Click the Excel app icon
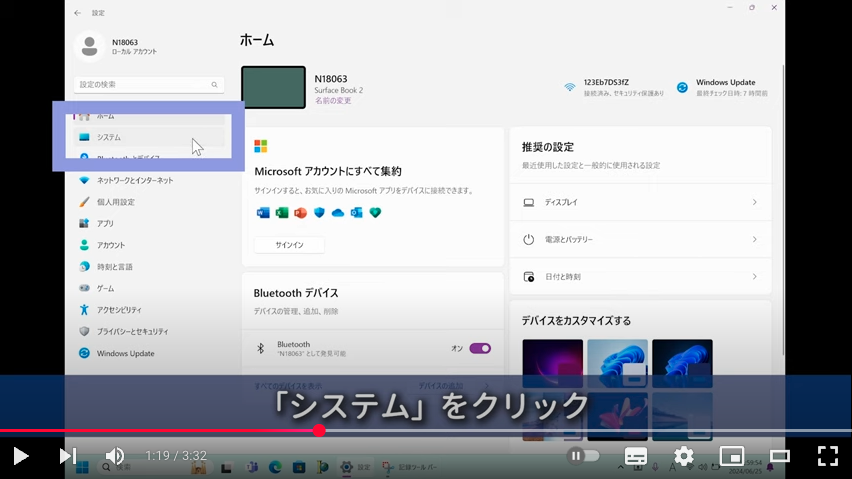Viewport: 852px width, 479px height. pyautogui.click(x=282, y=212)
